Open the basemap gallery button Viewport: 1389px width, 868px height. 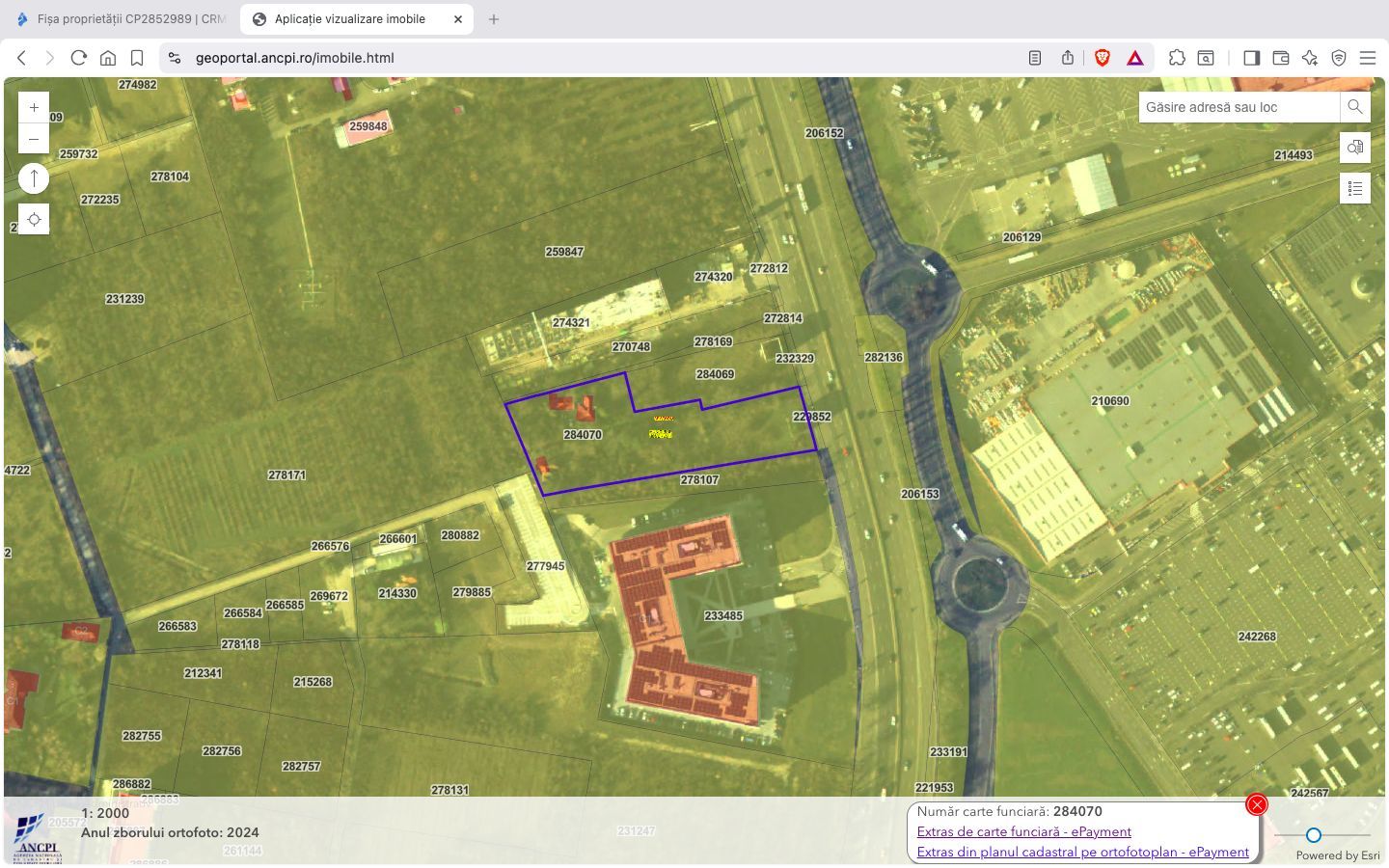click(1355, 148)
